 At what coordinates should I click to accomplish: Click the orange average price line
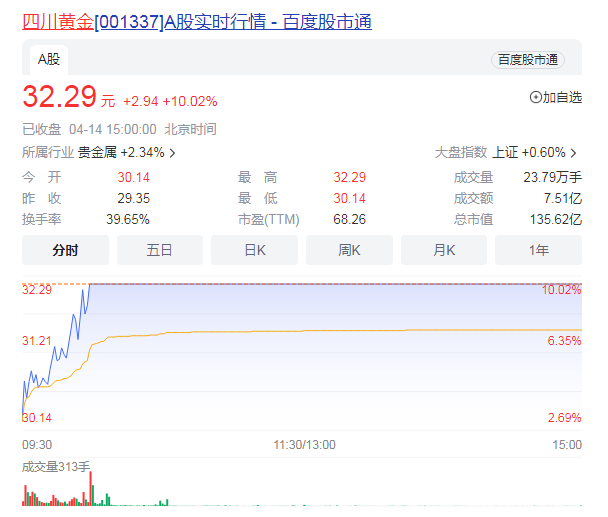[x=300, y=331]
